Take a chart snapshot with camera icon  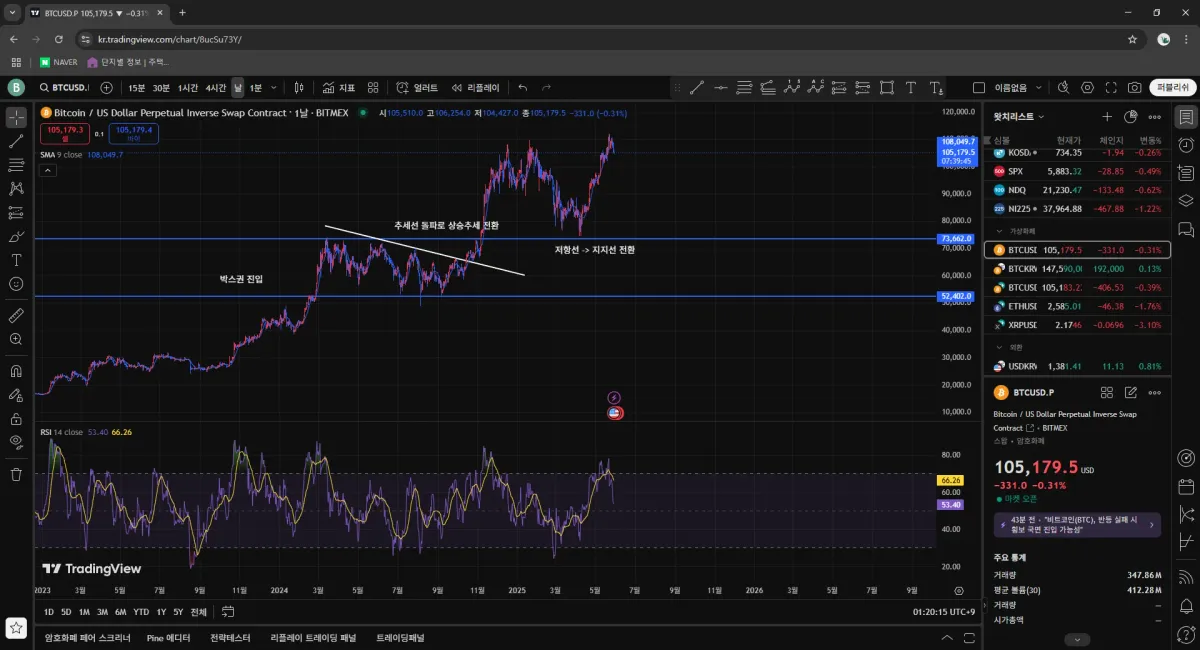pyautogui.click(x=1135, y=87)
